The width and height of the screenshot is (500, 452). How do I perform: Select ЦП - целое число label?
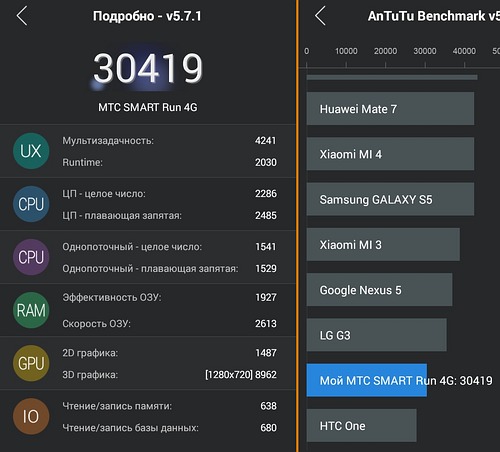click(104, 194)
